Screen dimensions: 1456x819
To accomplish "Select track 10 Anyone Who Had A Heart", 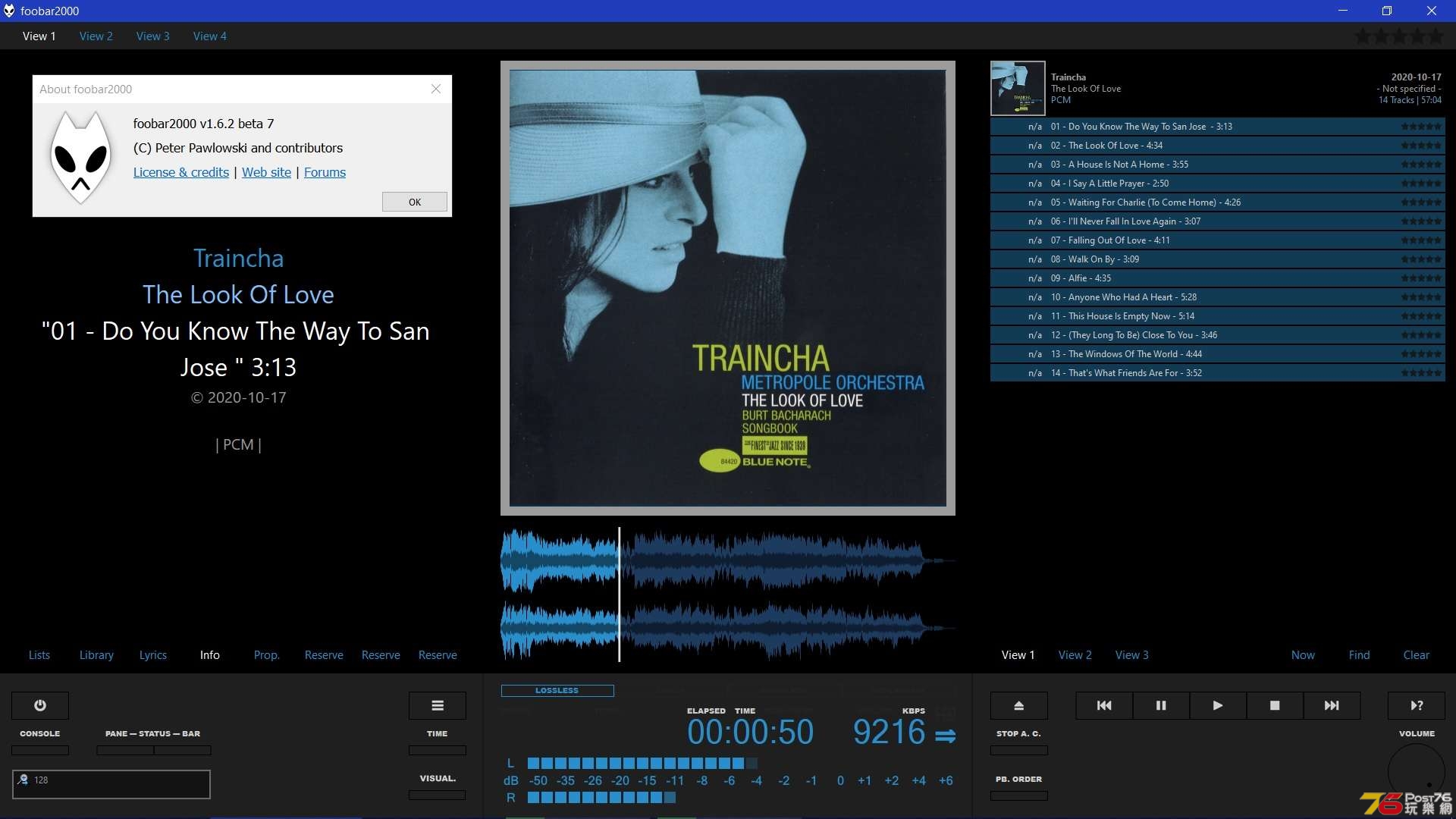I will [x=1217, y=297].
